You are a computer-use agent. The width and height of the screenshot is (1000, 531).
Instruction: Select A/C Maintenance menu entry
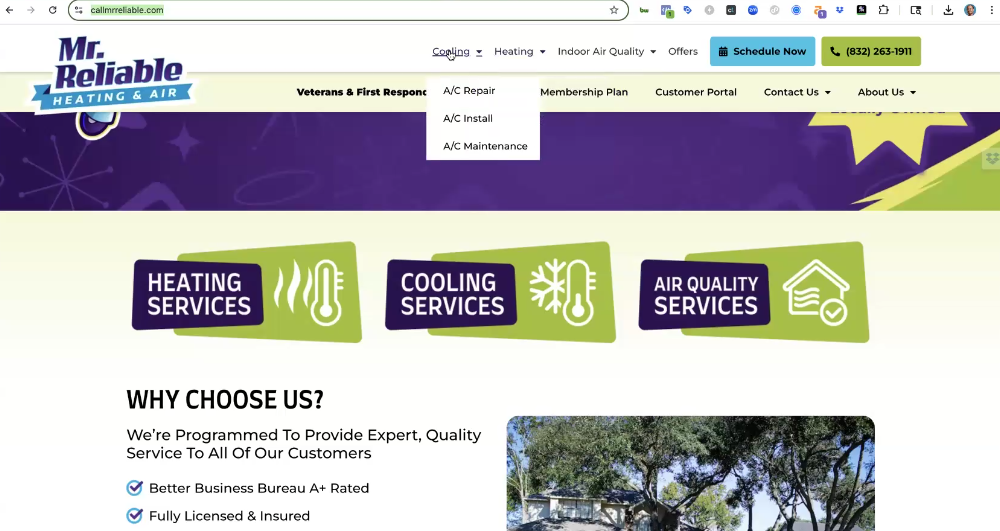coord(485,146)
